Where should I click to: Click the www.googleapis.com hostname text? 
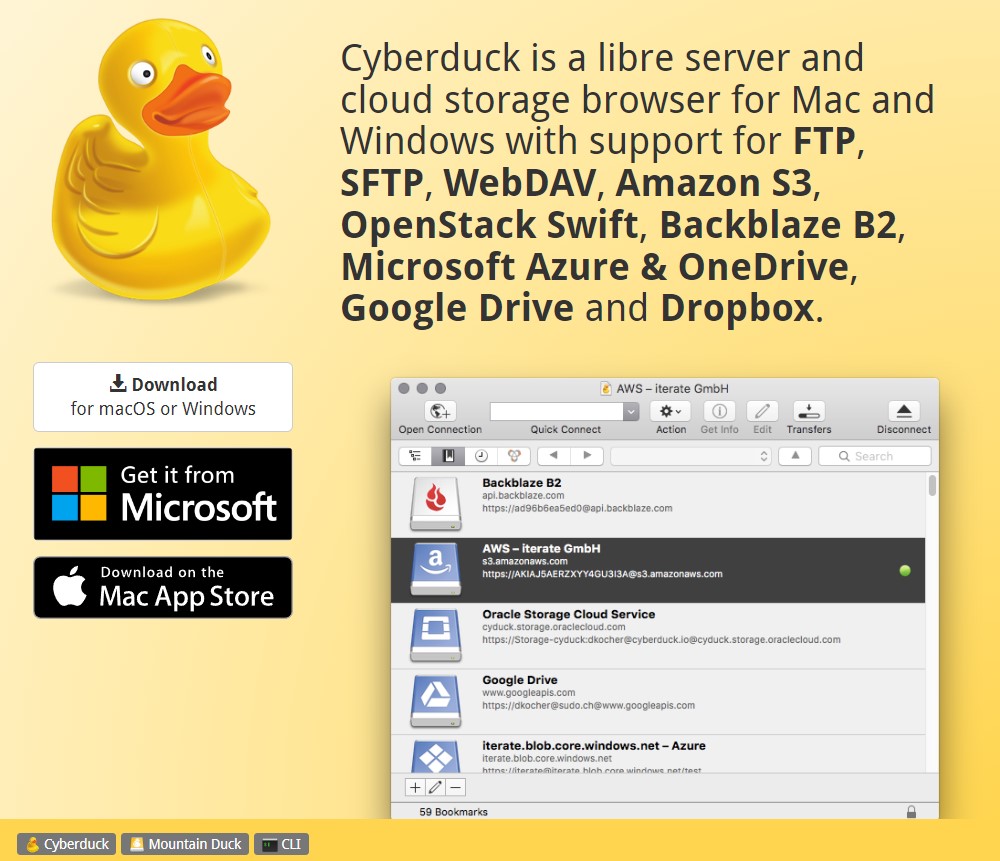(x=529, y=693)
